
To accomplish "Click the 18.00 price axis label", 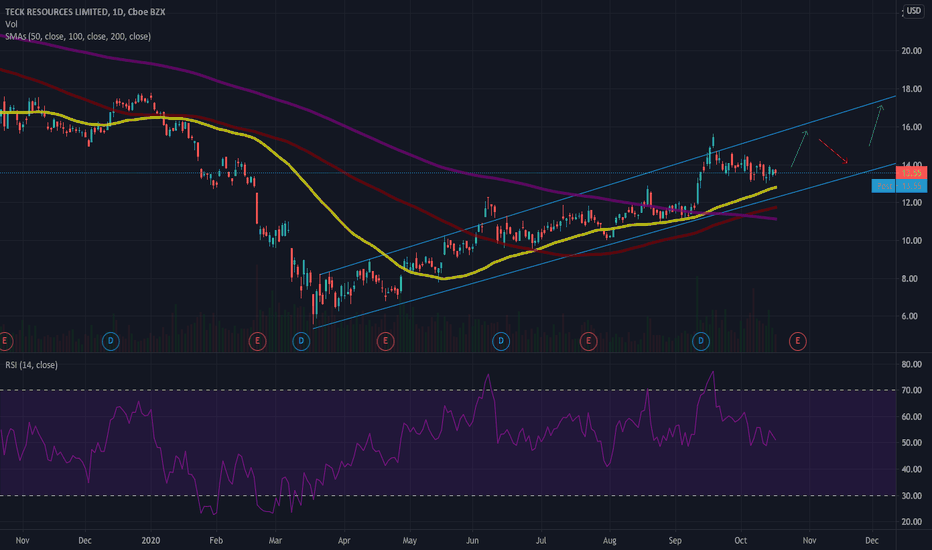I will tap(911, 89).
